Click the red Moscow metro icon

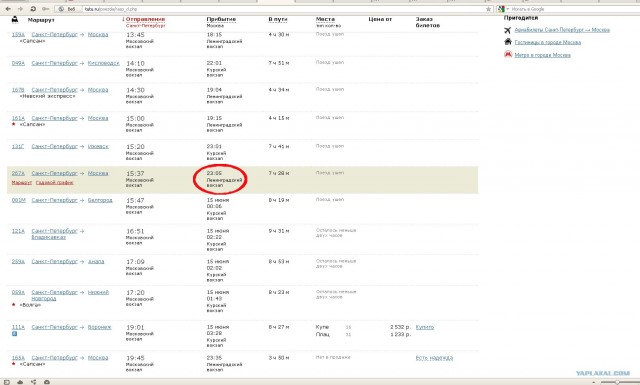click(508, 54)
